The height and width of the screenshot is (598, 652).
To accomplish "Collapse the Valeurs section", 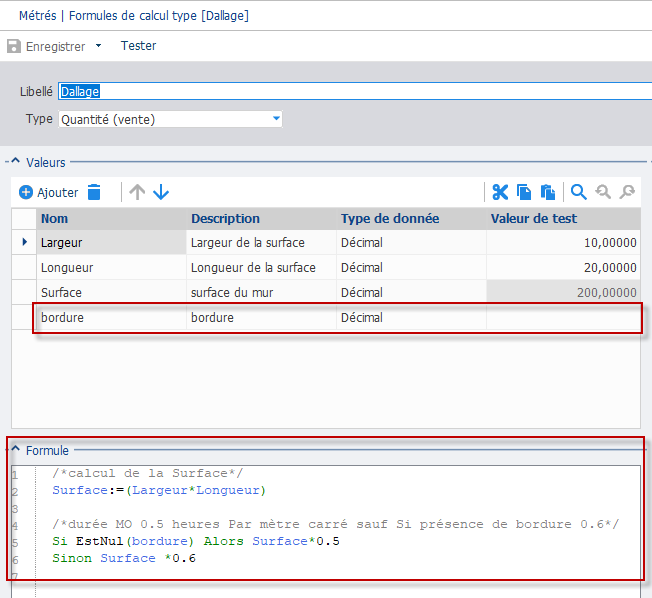I will [15, 161].
